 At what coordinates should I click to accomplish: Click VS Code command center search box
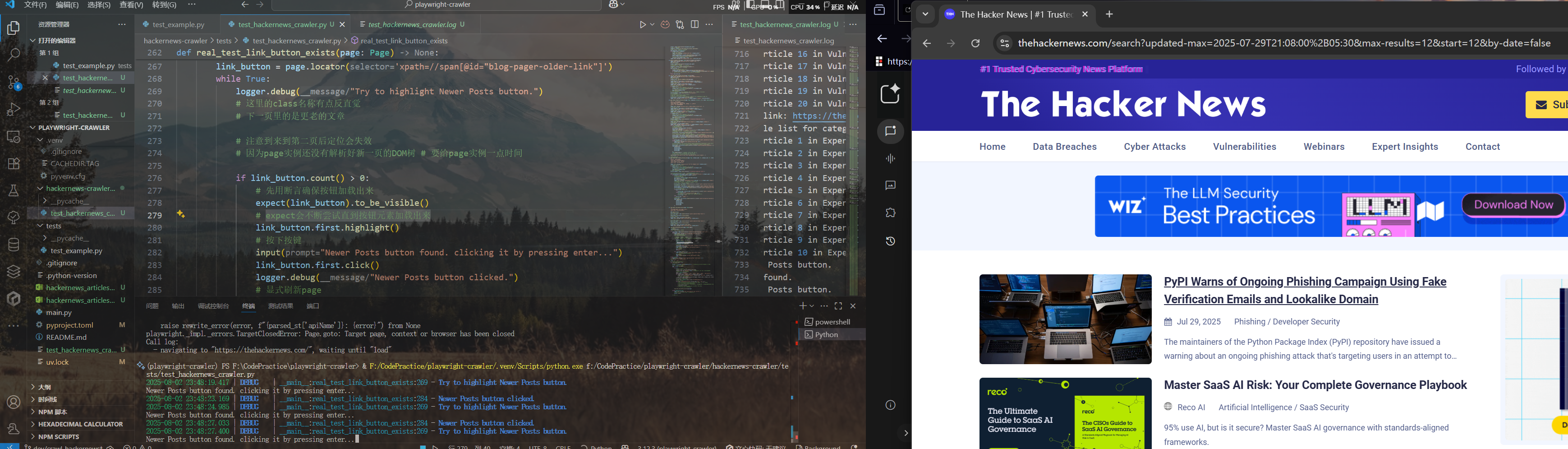click(437, 5)
